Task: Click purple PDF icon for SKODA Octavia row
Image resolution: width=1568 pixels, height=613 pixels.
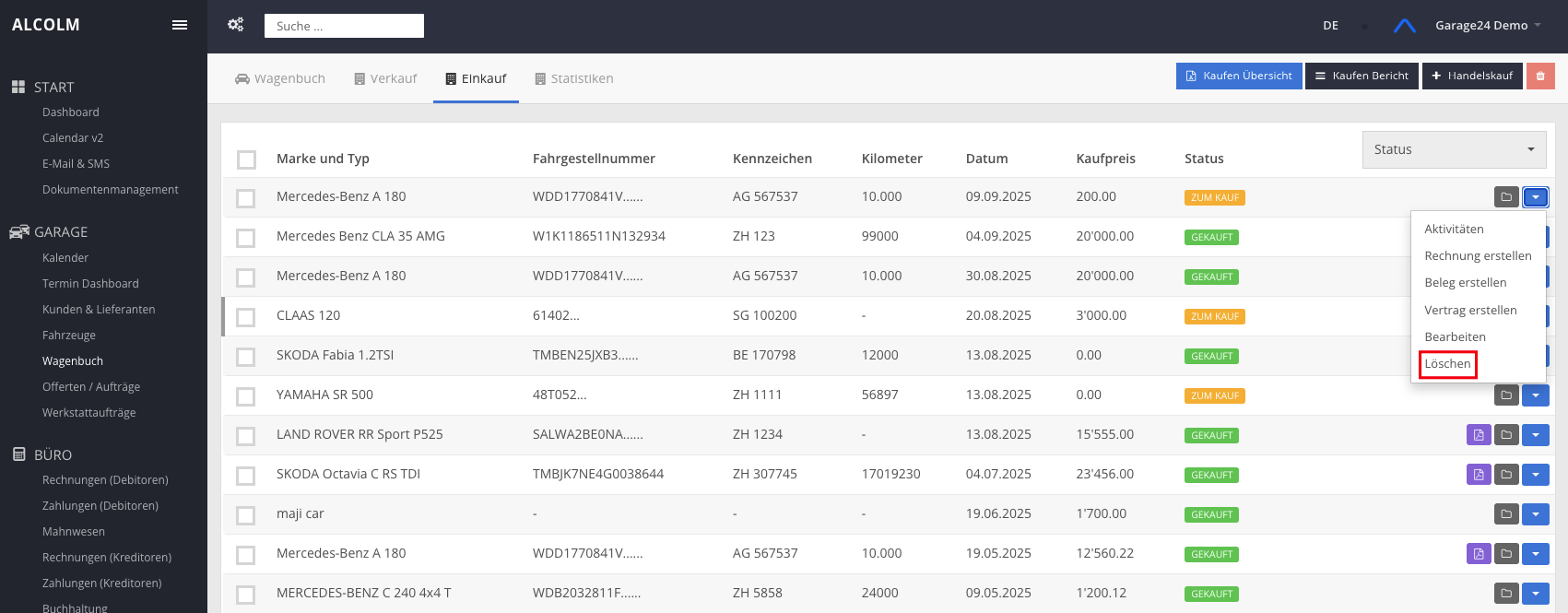Action: pos(1478,475)
